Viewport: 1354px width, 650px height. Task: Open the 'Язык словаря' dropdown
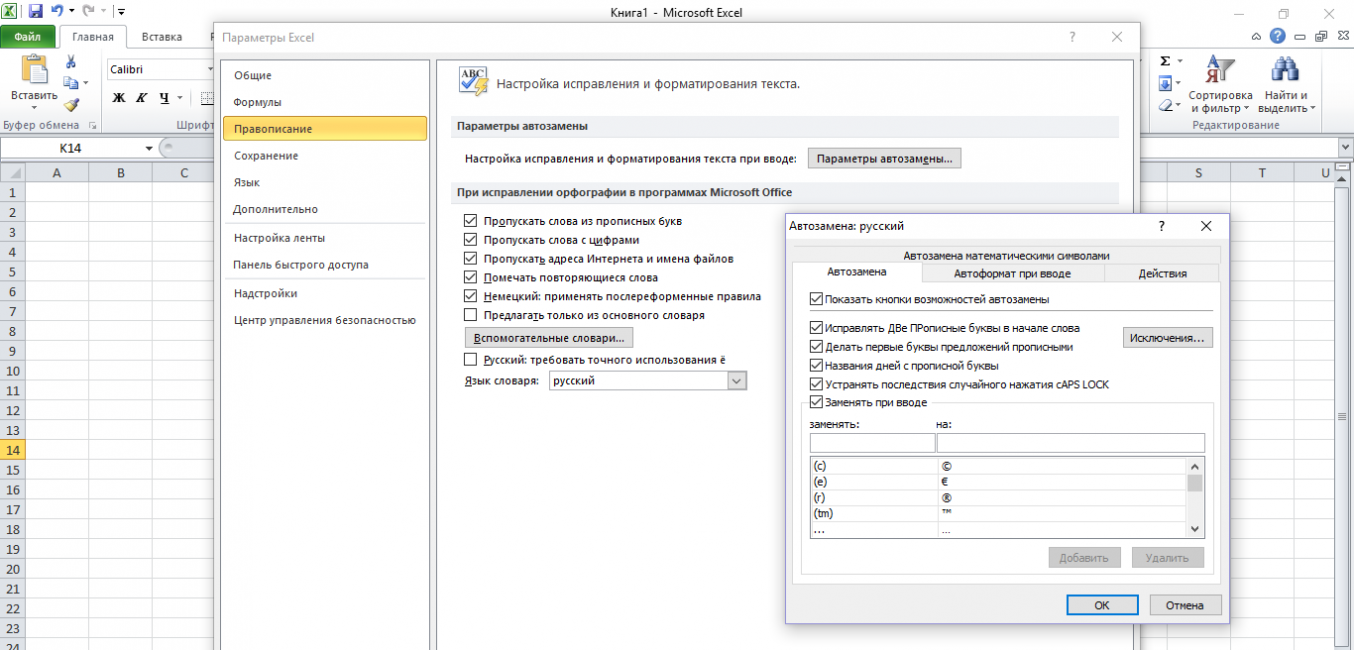coord(737,381)
